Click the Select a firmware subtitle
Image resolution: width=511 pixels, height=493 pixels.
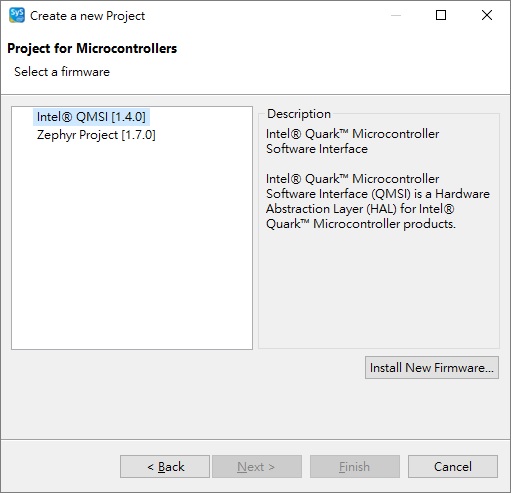point(62,72)
